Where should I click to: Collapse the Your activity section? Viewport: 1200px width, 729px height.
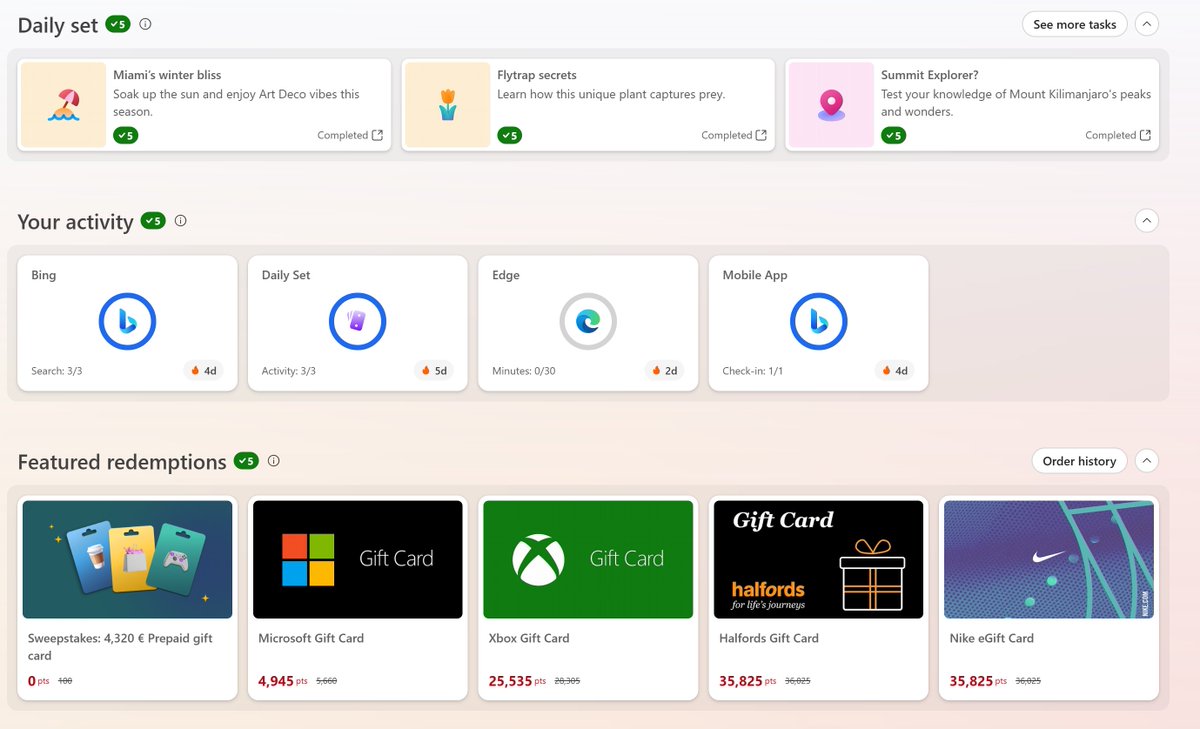click(x=1147, y=221)
